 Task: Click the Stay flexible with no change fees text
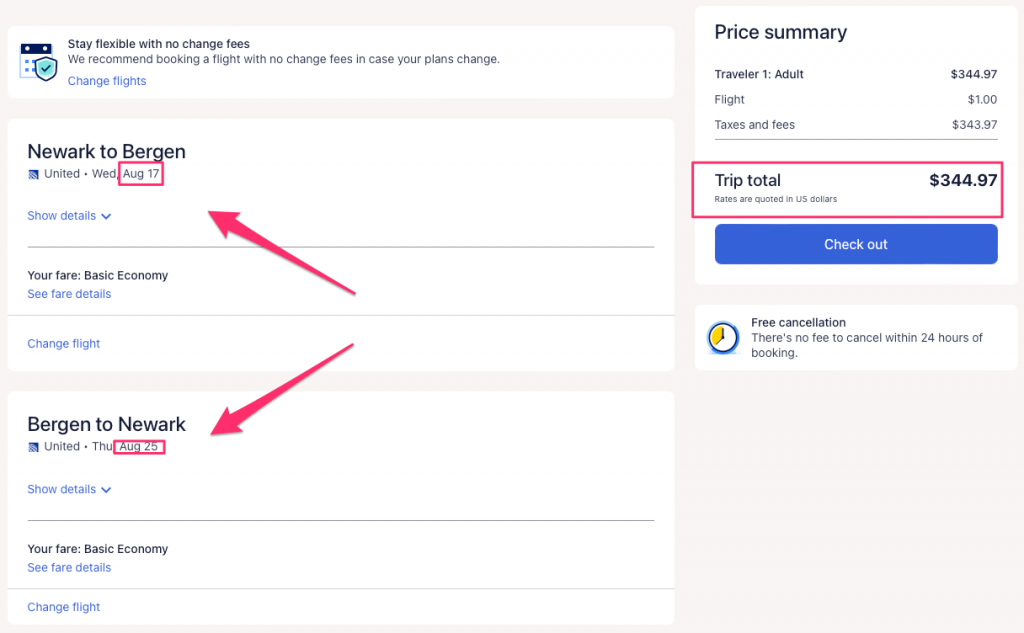coord(159,44)
